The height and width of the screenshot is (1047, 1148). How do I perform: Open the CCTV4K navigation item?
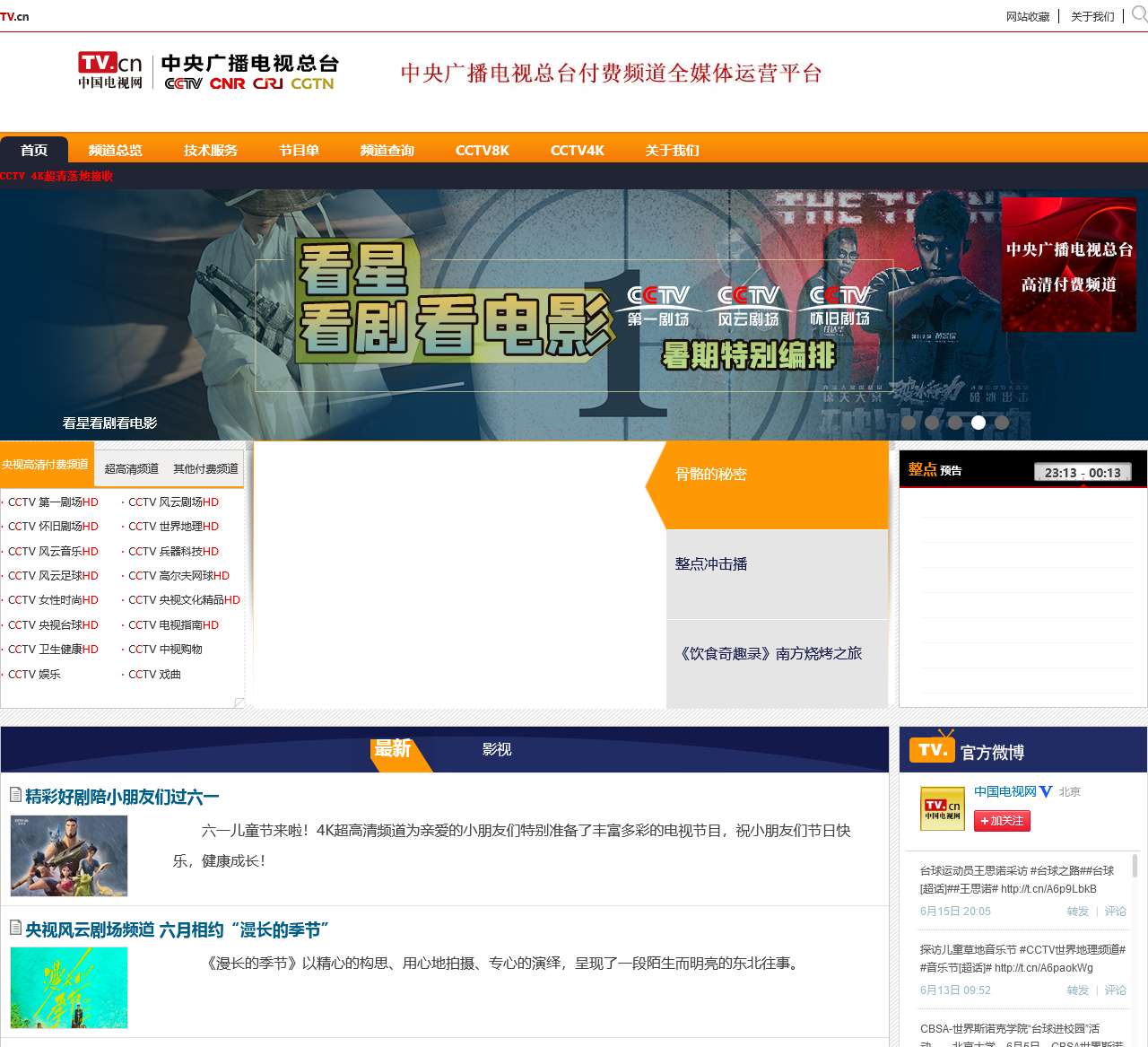(x=578, y=150)
